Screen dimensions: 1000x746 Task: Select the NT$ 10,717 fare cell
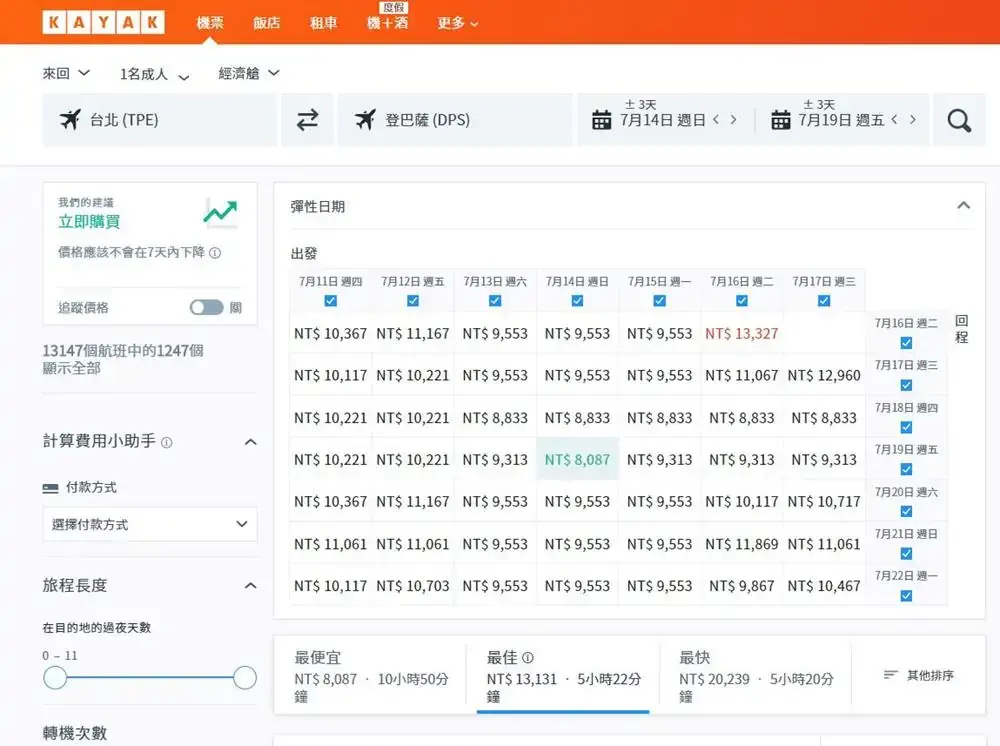pyautogui.click(x=824, y=502)
